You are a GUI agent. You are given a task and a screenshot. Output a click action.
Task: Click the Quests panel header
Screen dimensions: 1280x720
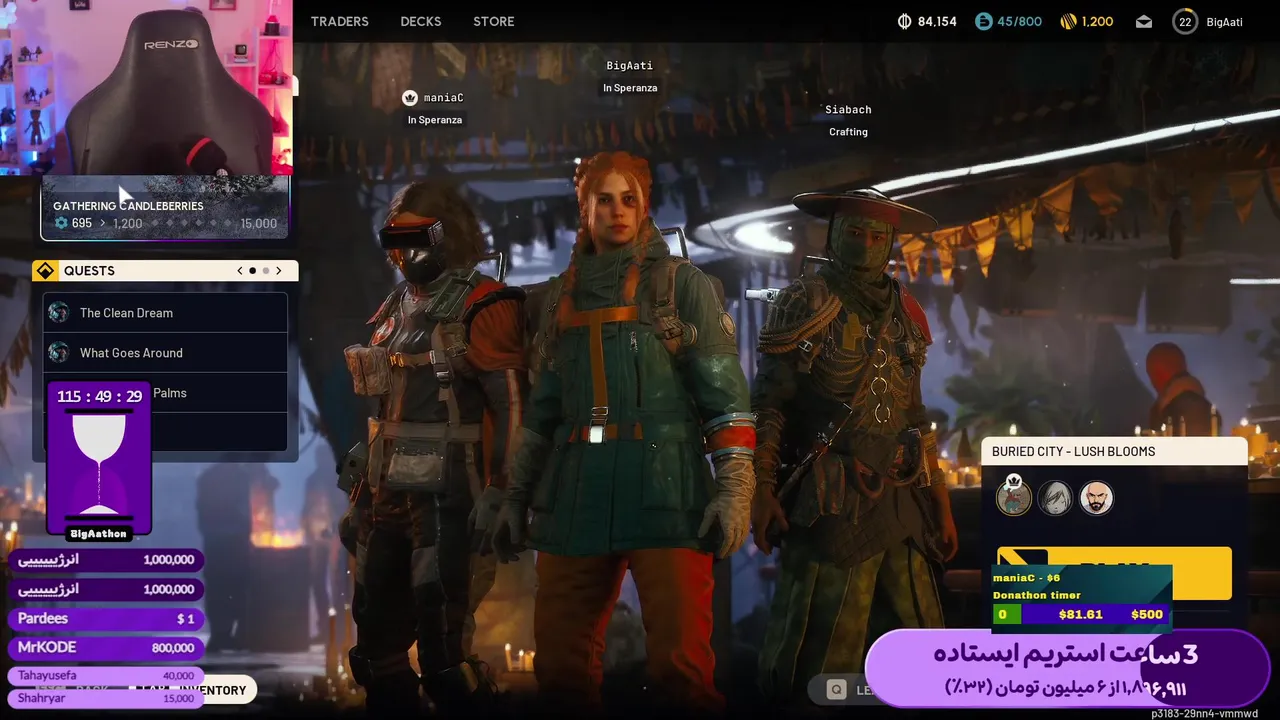[165, 271]
